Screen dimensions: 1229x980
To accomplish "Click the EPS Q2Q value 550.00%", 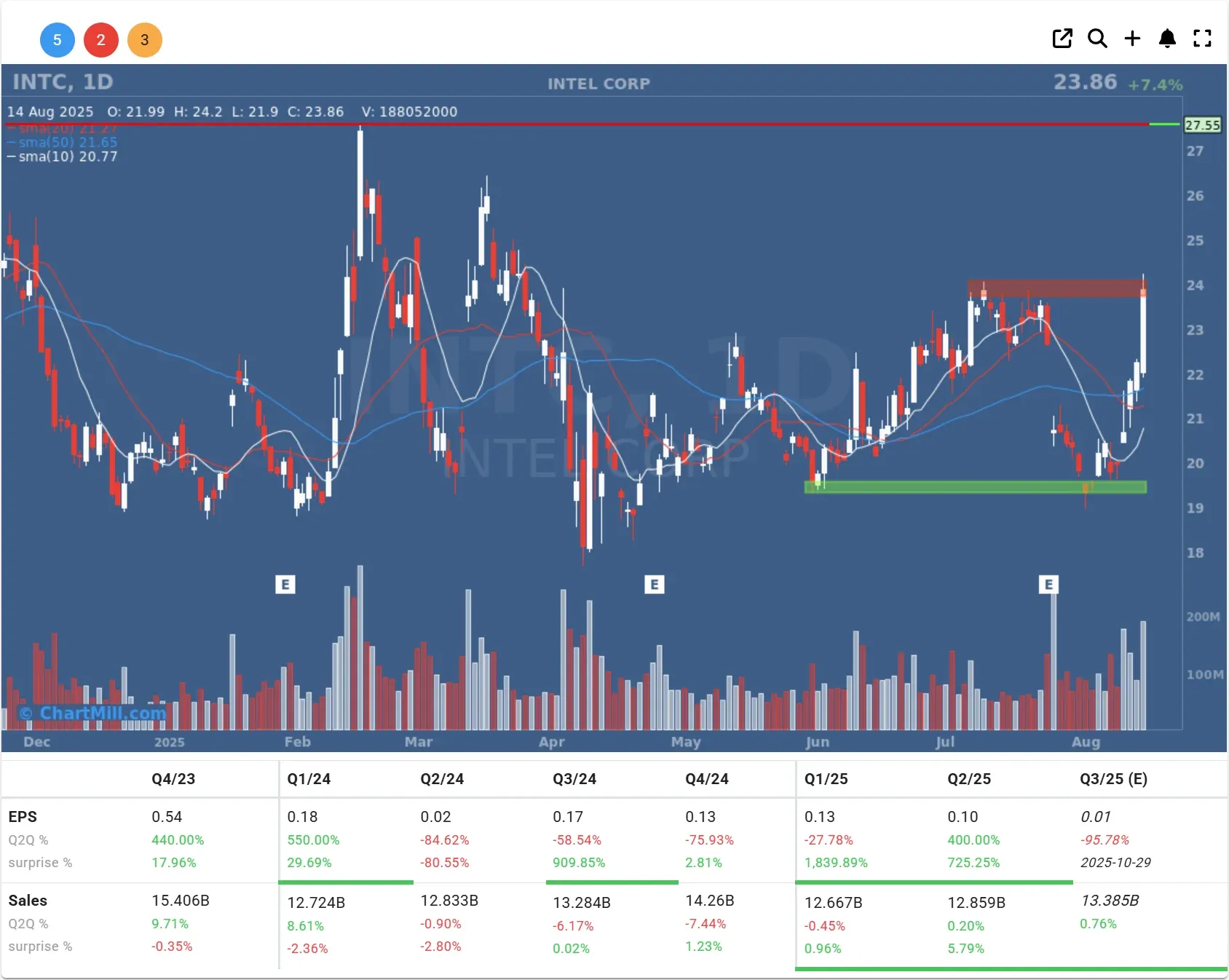I will 313,839.
